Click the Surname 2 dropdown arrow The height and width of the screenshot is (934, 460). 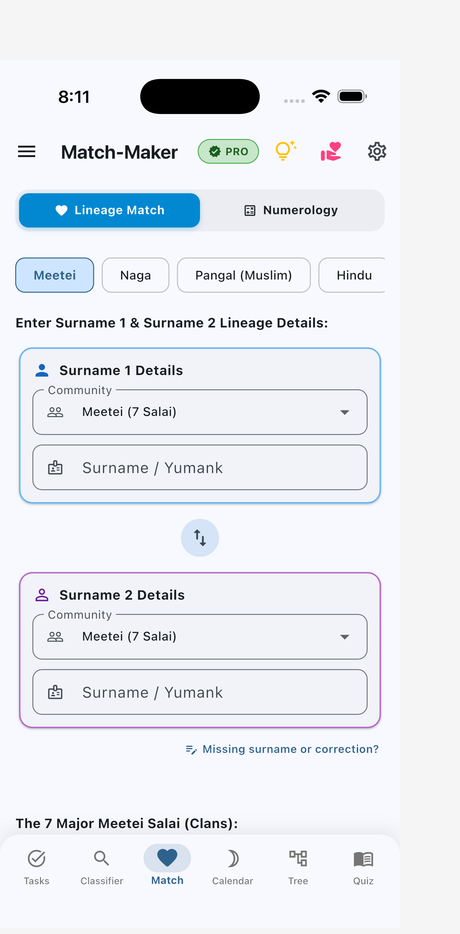coord(344,637)
